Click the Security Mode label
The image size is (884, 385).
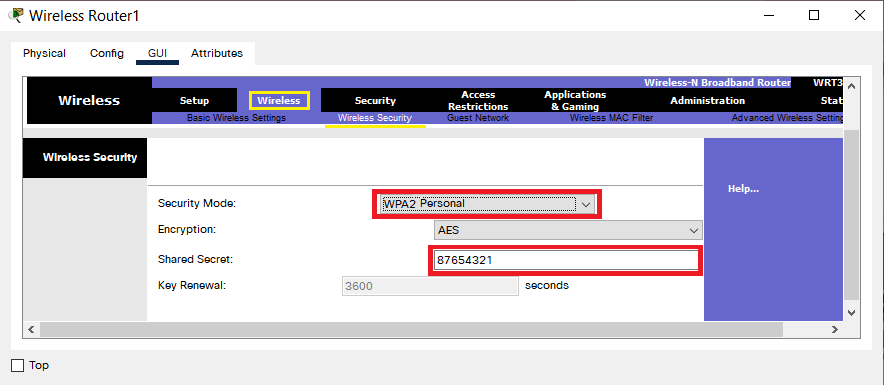197,203
